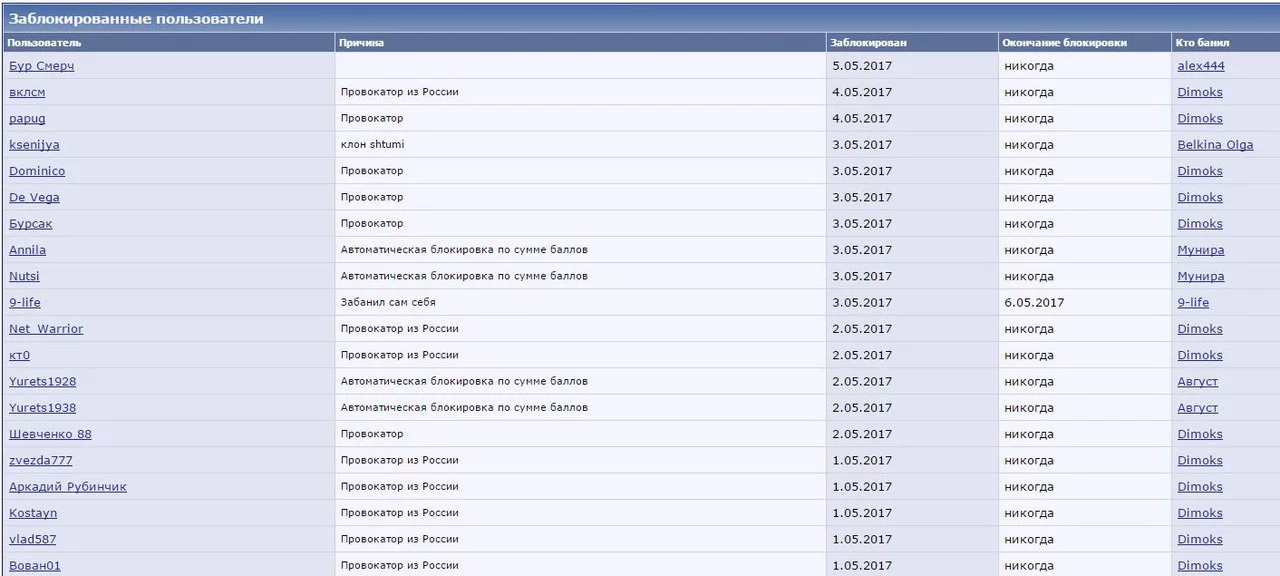This screenshot has height=576, width=1280.
Task: Select reason Провокатор in Dominico row
Action: click(x=372, y=171)
